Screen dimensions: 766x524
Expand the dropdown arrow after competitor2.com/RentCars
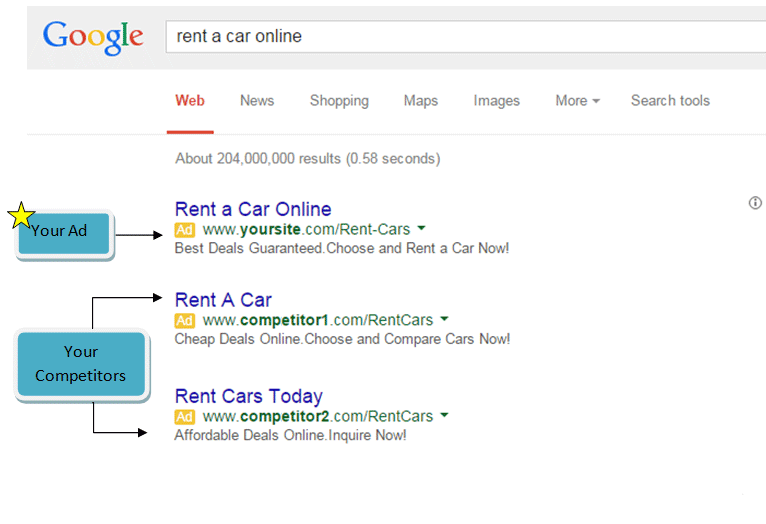[x=444, y=415]
